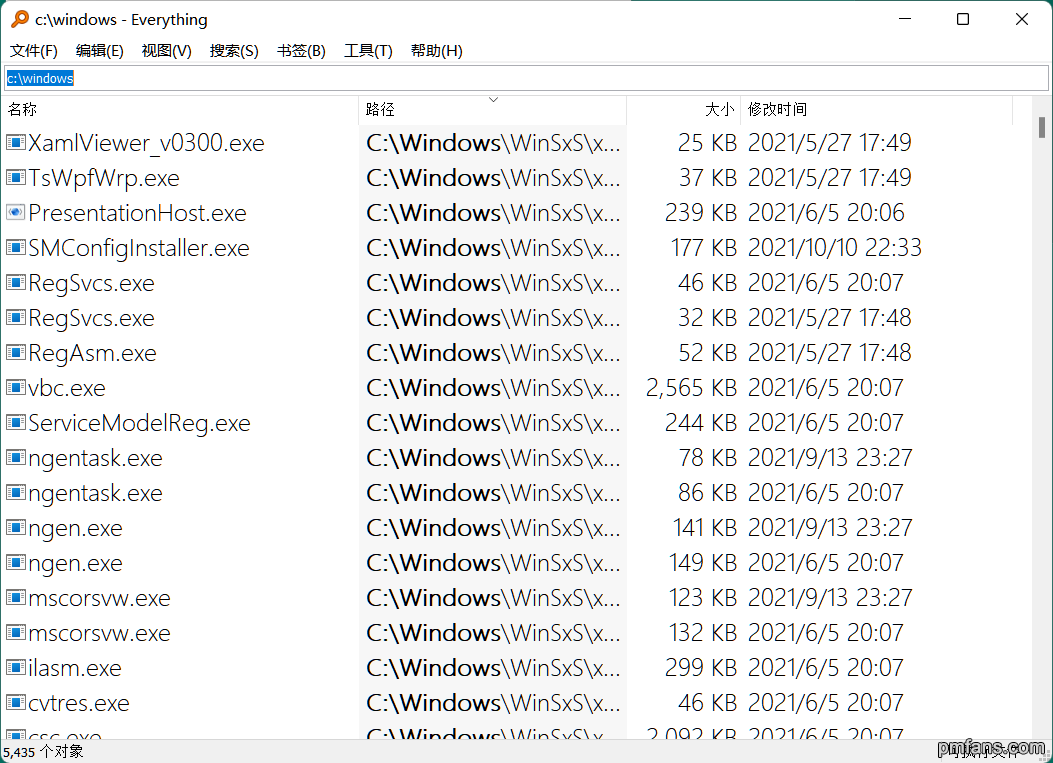Click the 2021/10/10 22:33 modified time
1053x763 pixels.
(835, 247)
